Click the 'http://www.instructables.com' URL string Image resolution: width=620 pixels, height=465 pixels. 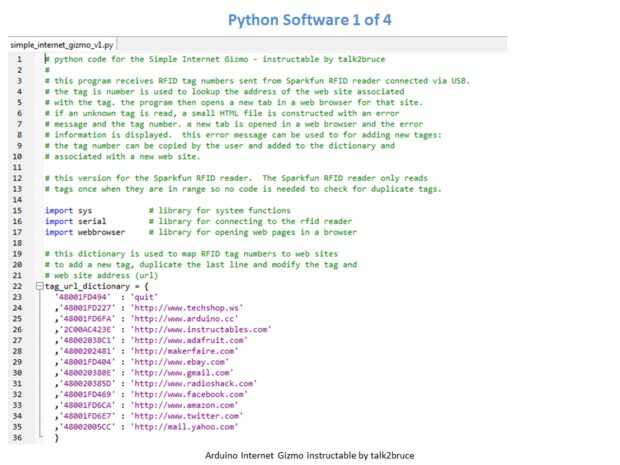pos(201,329)
